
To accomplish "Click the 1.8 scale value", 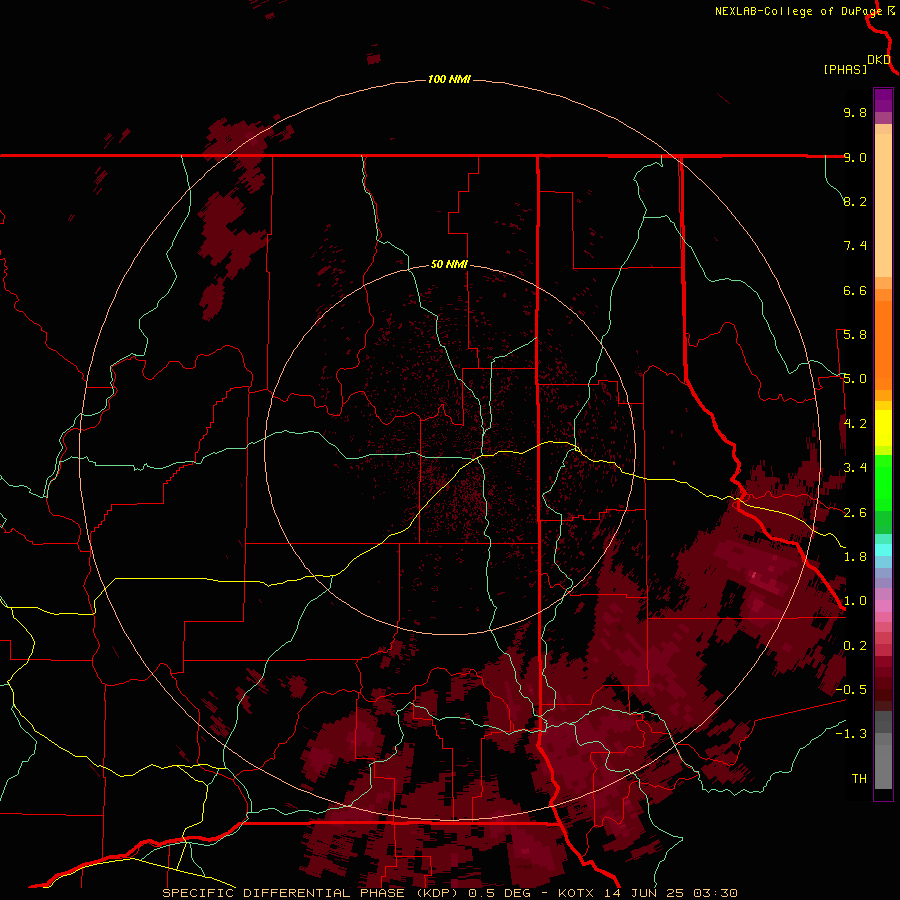I will 855,557.
